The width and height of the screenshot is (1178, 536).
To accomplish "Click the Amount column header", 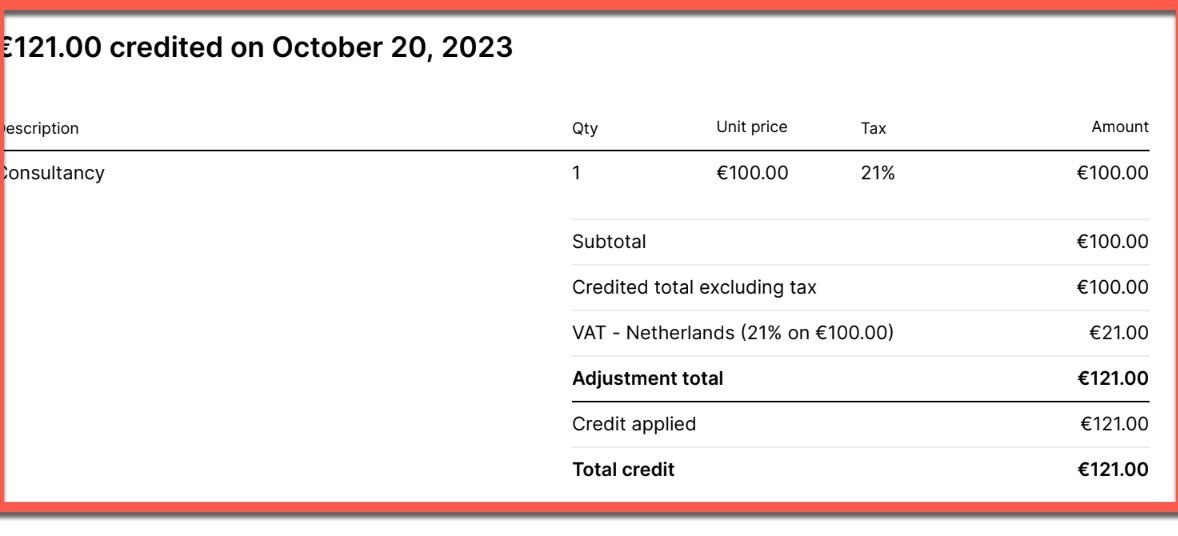I will 1120,127.
